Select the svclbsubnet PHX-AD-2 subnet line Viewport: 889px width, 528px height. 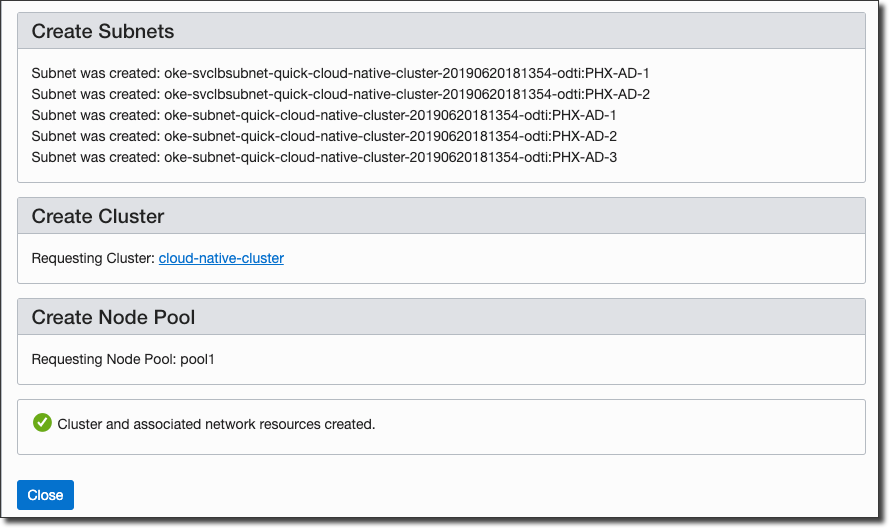341,94
